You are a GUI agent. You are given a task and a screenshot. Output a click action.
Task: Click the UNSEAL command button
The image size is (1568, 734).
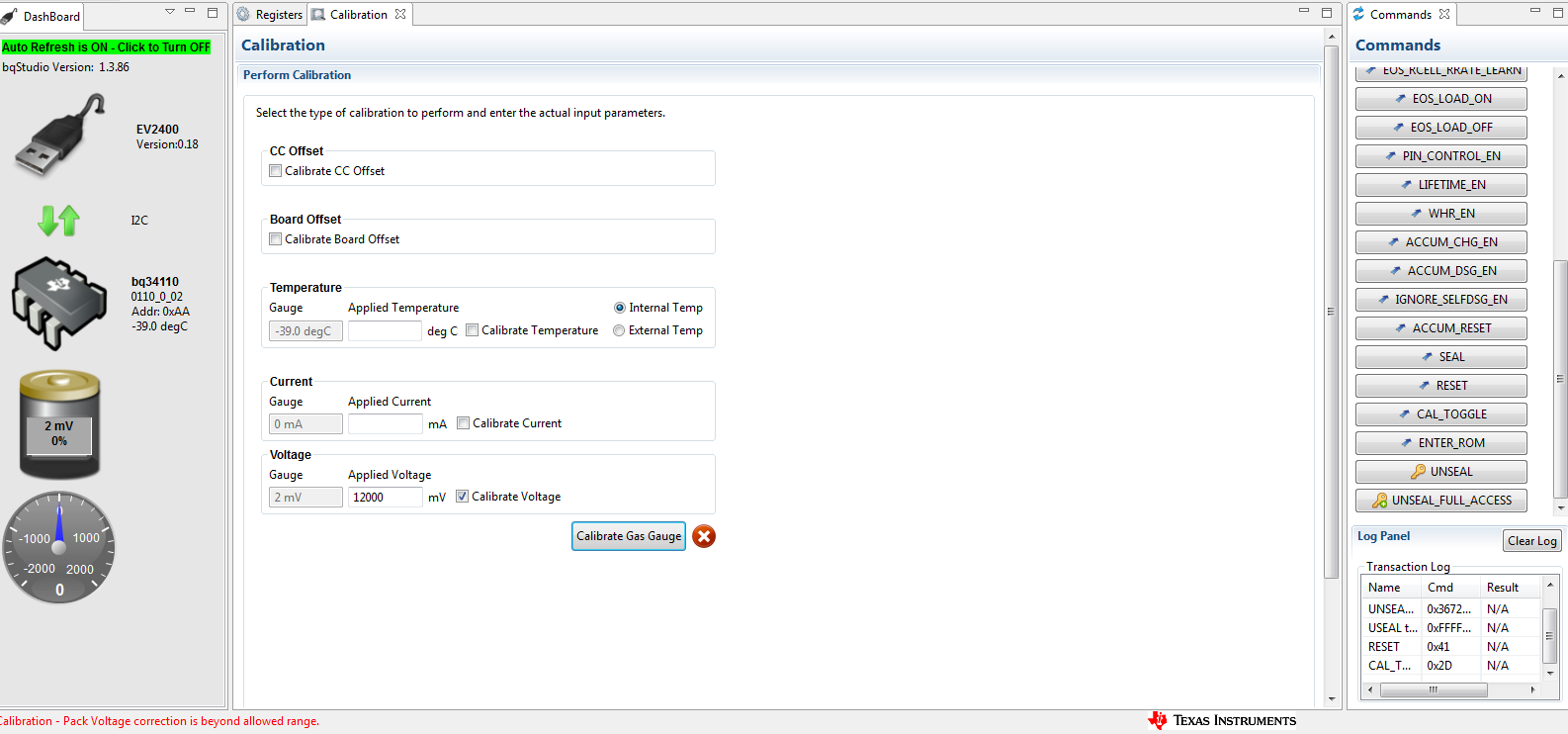[x=1440, y=472]
